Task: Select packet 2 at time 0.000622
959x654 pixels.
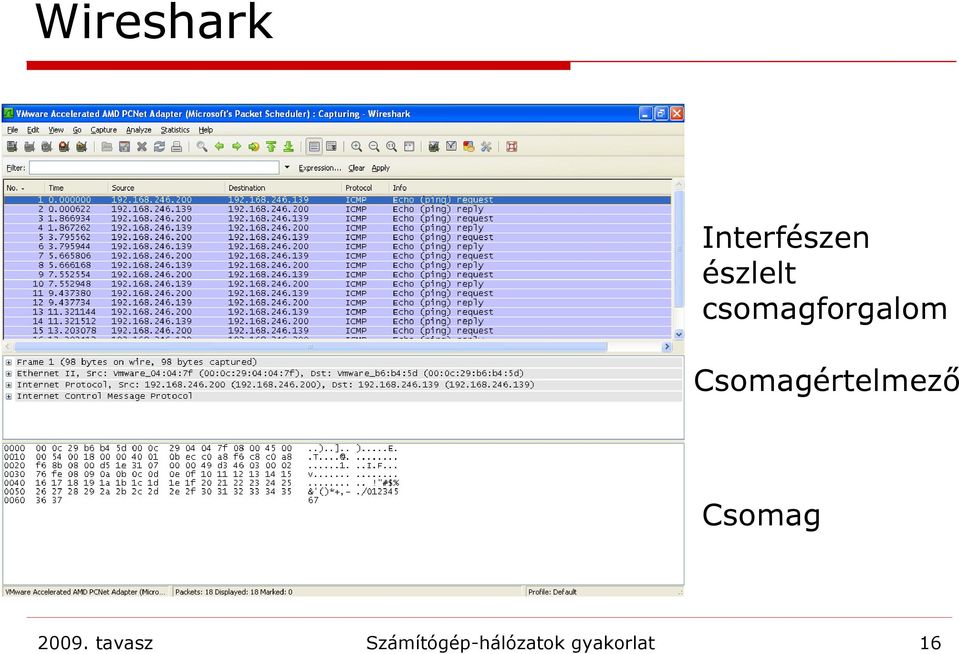Action: click(x=337, y=209)
